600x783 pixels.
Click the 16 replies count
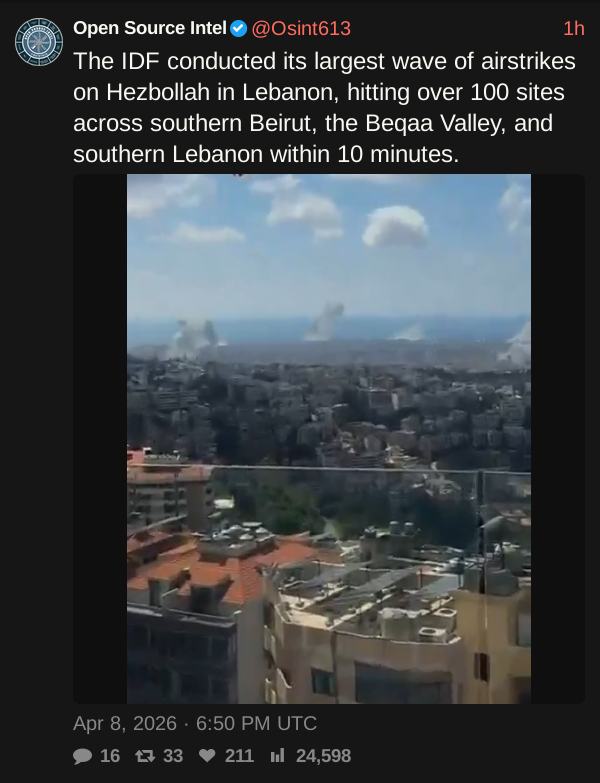(110, 756)
